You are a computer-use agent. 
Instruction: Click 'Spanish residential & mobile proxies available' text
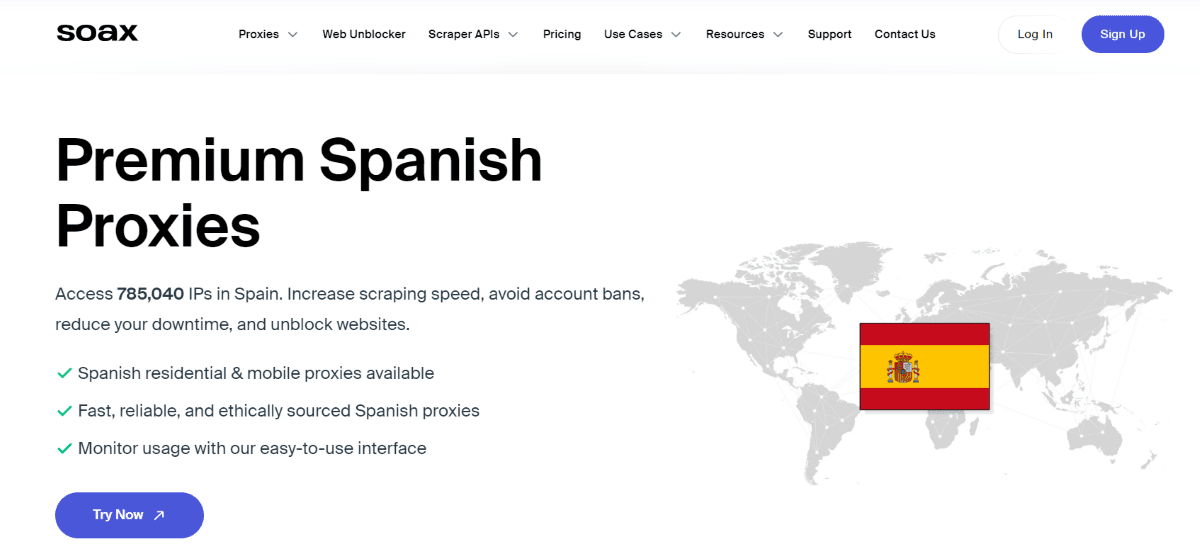pyautogui.click(x=256, y=373)
